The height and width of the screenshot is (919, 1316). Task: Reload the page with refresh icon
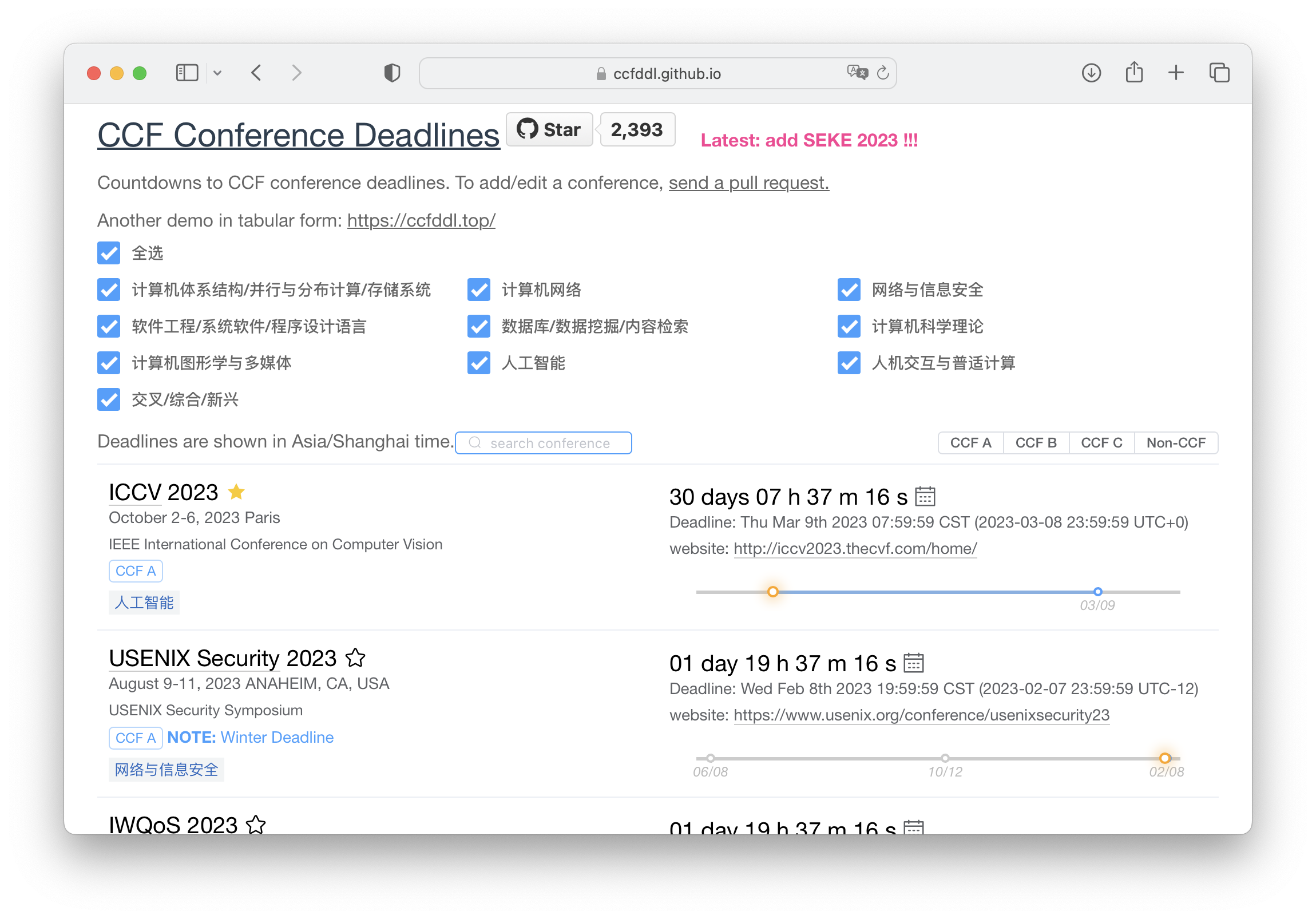(x=883, y=73)
